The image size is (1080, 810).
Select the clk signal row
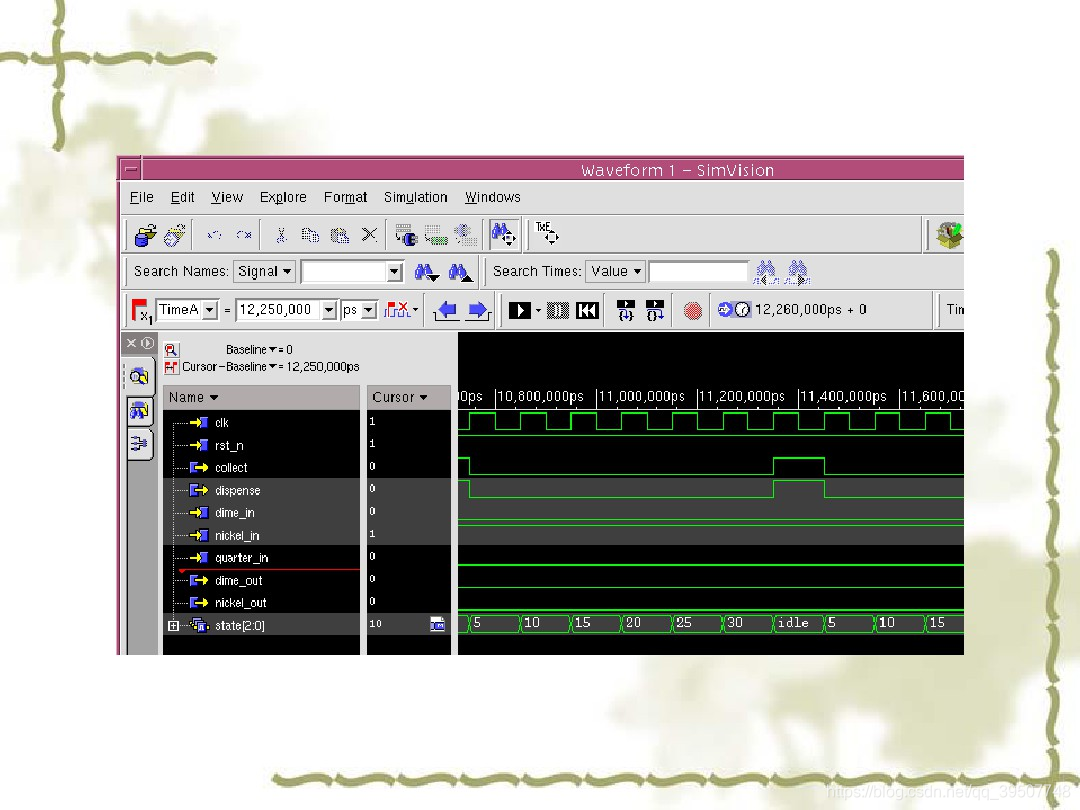[x=262, y=422]
